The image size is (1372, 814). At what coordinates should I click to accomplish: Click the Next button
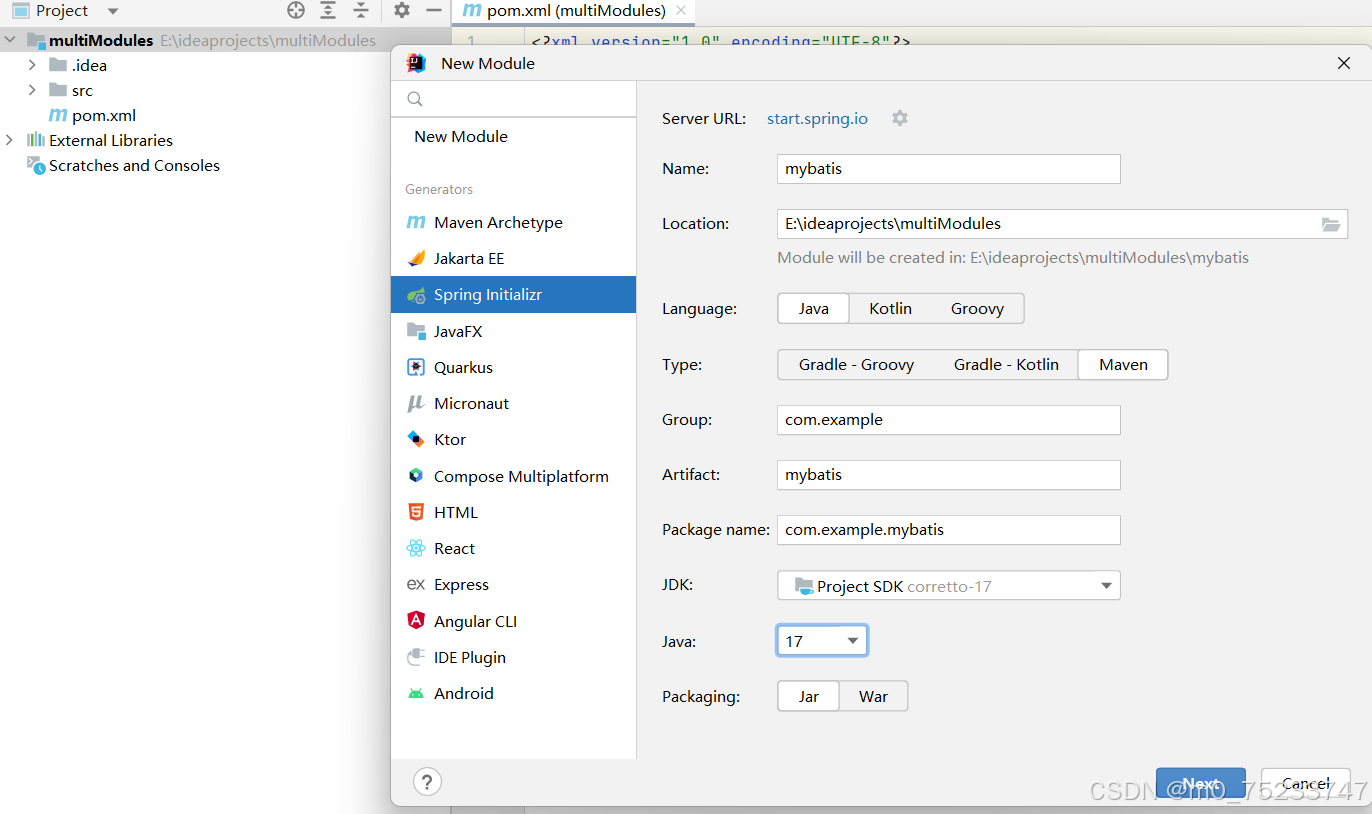pos(1200,783)
